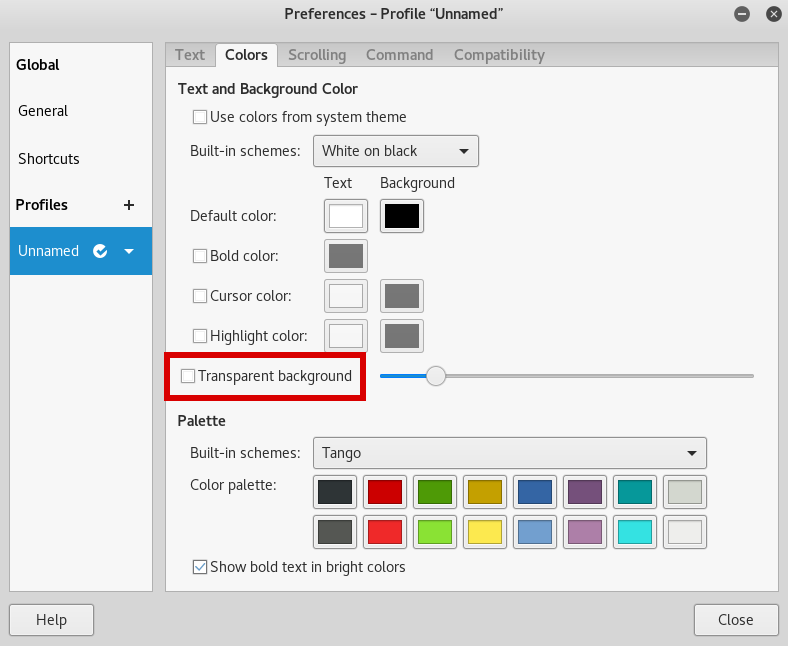
Task: Switch to the Scrolling tab
Action: click(317, 55)
